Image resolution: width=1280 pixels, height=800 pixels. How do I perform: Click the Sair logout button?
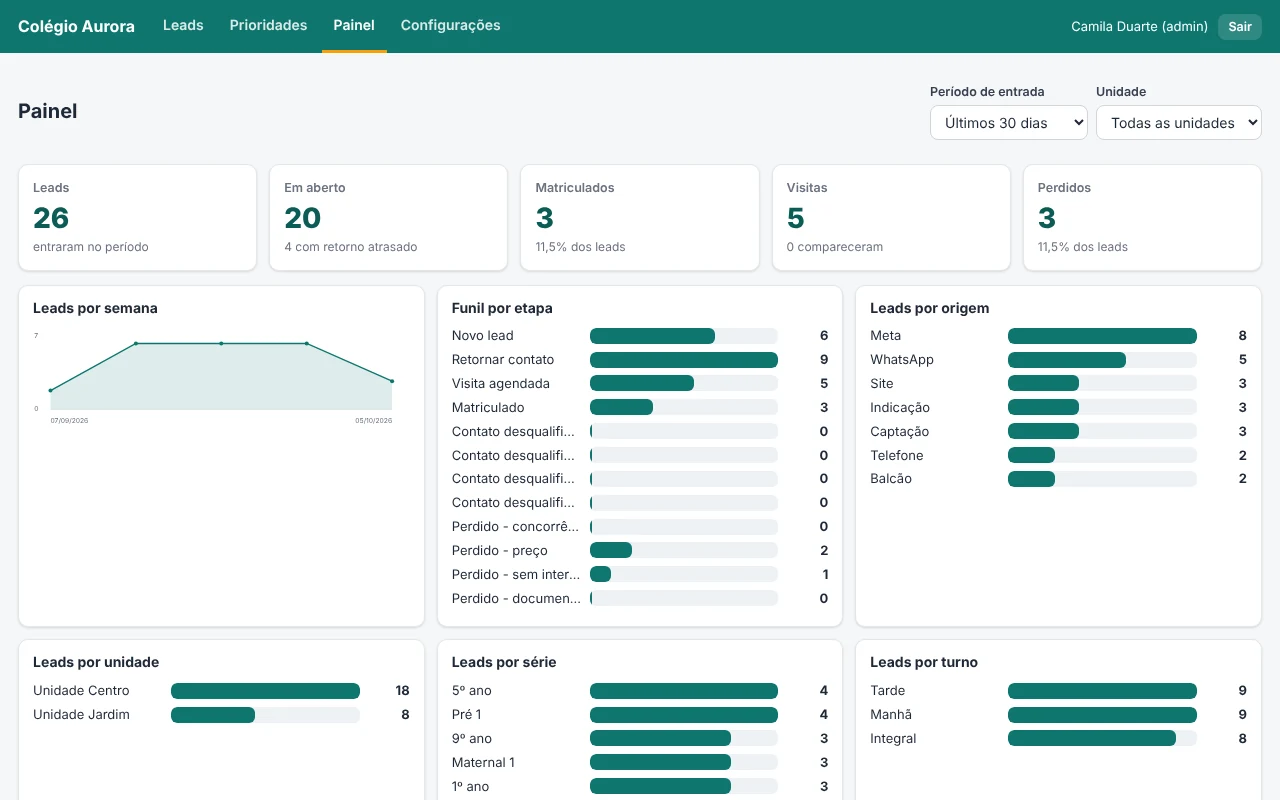[1240, 27]
